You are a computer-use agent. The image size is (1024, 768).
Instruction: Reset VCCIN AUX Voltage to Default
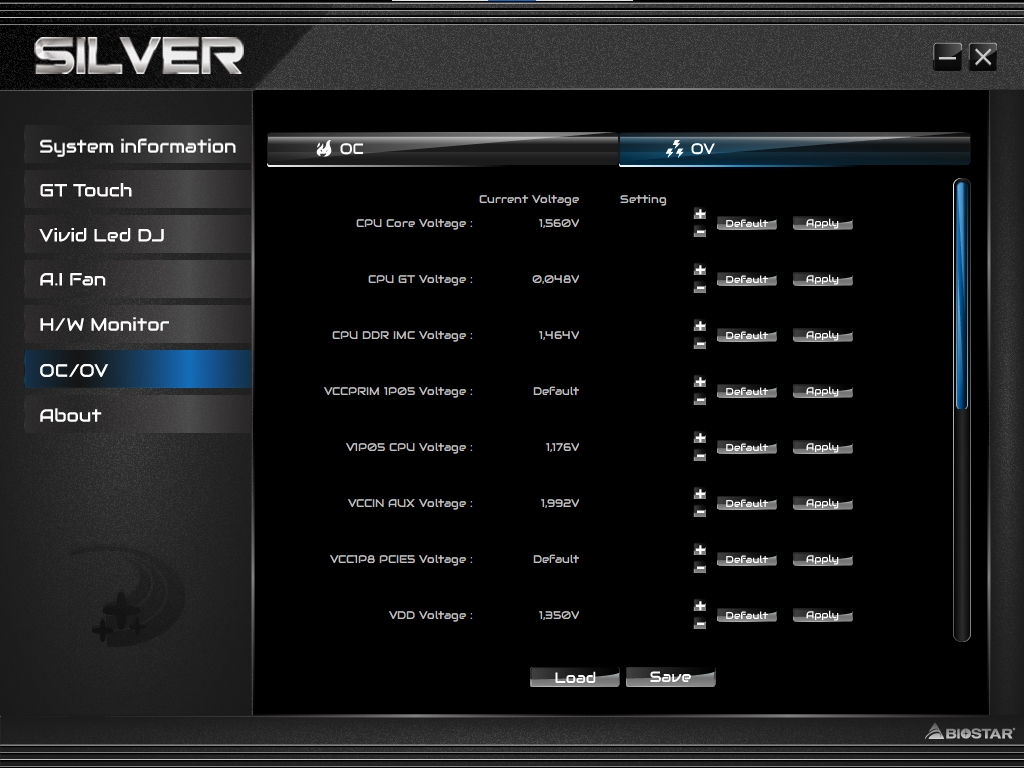coord(746,504)
